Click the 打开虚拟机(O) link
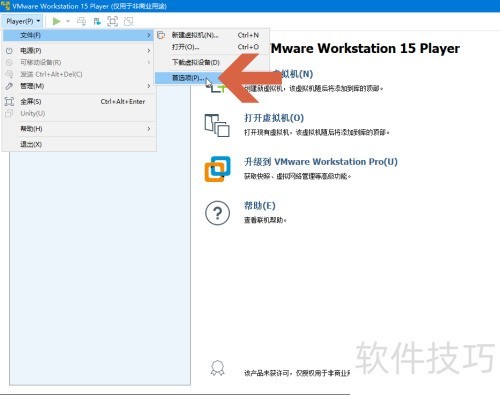Screen dimensions: 500x395 point(274,118)
